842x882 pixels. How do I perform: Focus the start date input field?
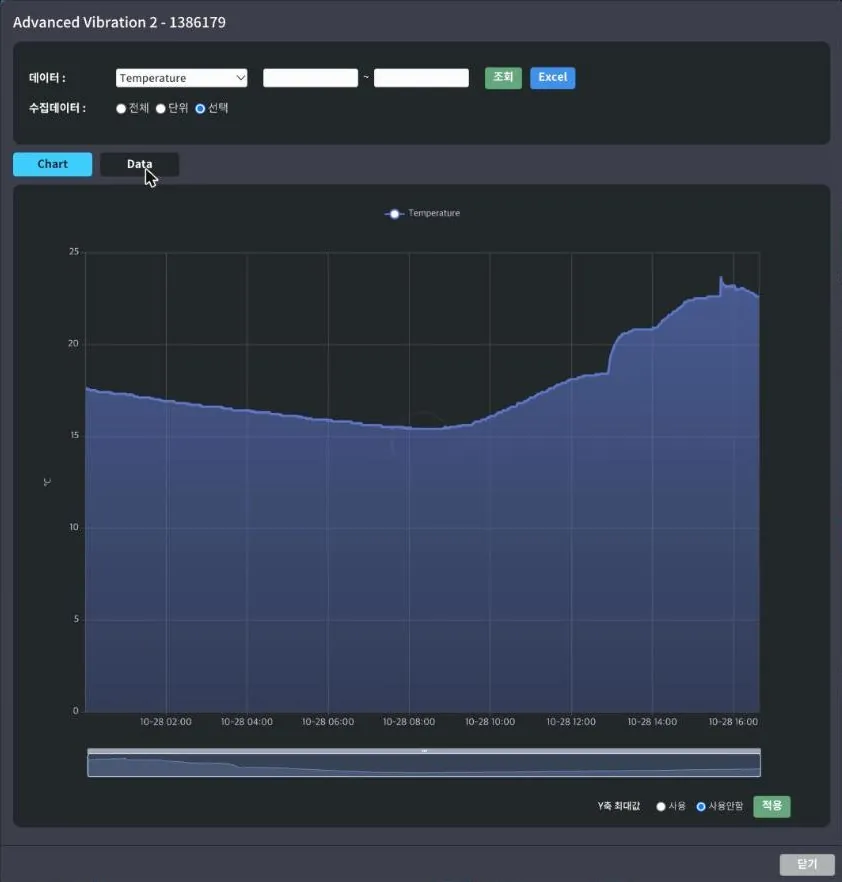coord(310,78)
